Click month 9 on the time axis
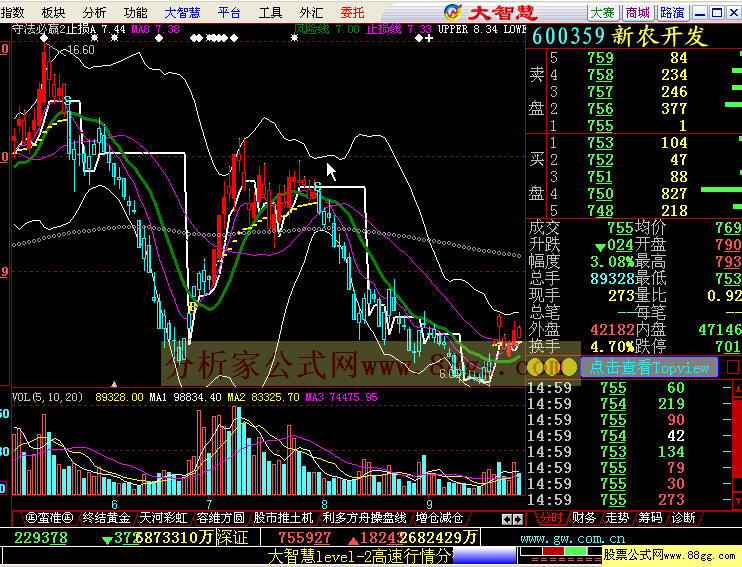The image size is (742, 567). [x=429, y=505]
